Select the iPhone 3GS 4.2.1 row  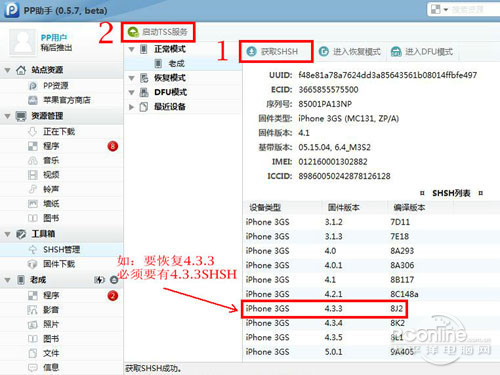371,294
